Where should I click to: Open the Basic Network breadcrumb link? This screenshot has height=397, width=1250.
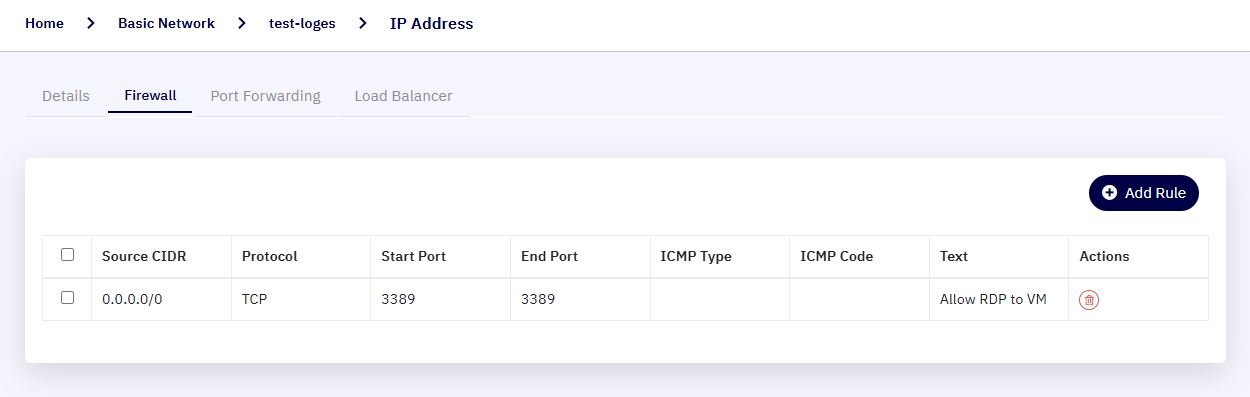[166, 23]
